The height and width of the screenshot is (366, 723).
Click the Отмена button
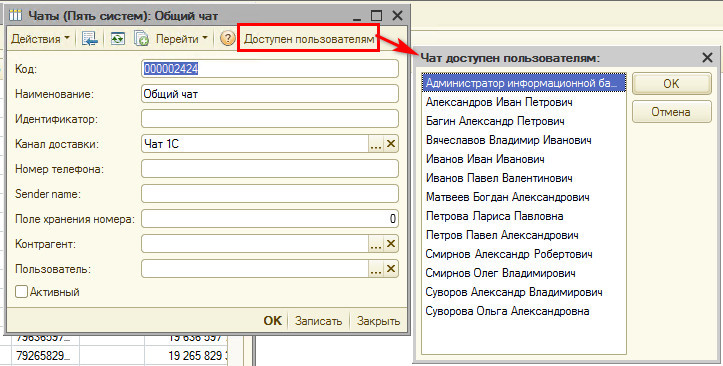[671, 112]
